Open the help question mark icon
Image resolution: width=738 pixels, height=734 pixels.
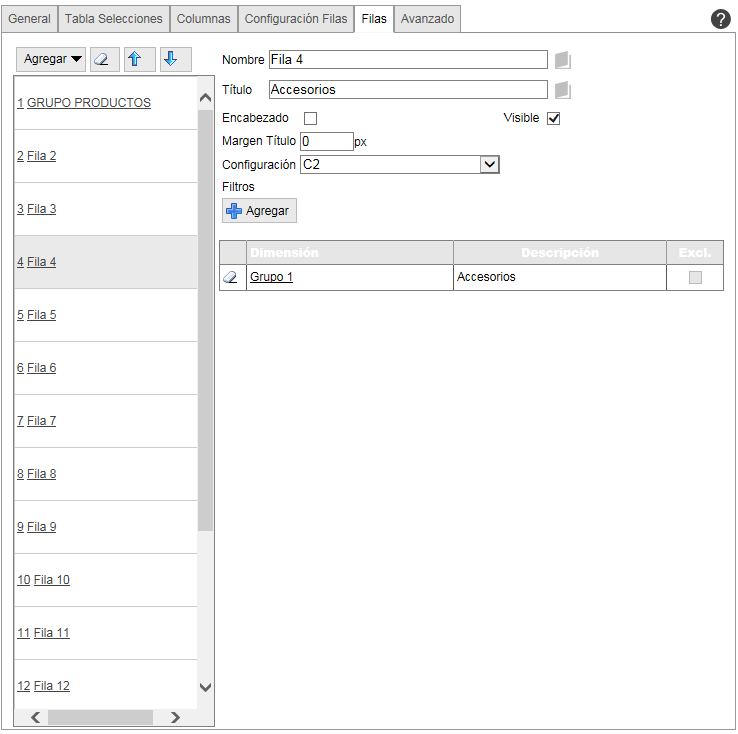(x=720, y=19)
